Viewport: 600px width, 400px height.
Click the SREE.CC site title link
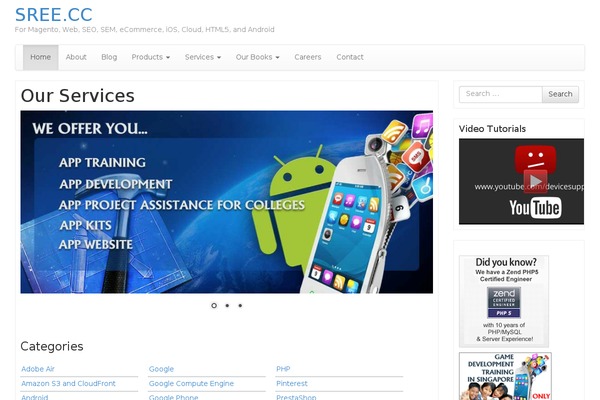pyautogui.click(x=54, y=13)
